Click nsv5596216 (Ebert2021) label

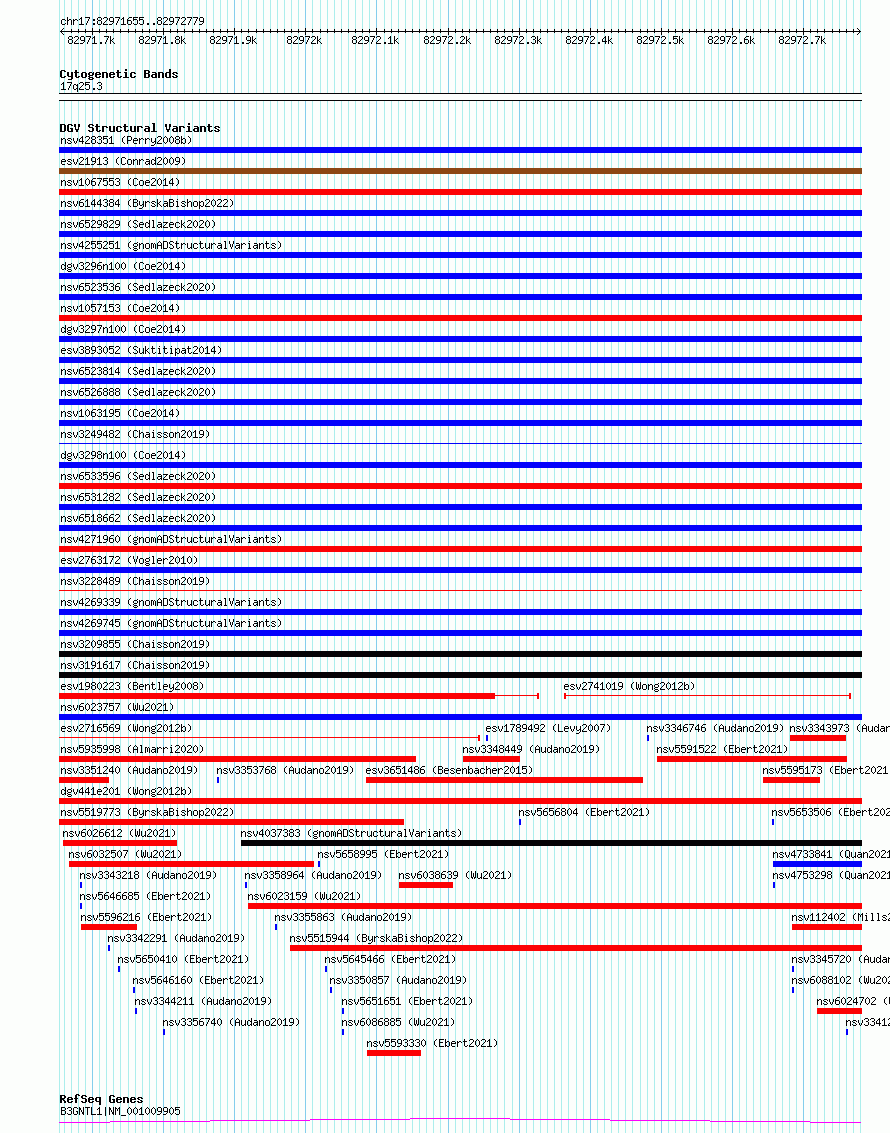point(147,916)
